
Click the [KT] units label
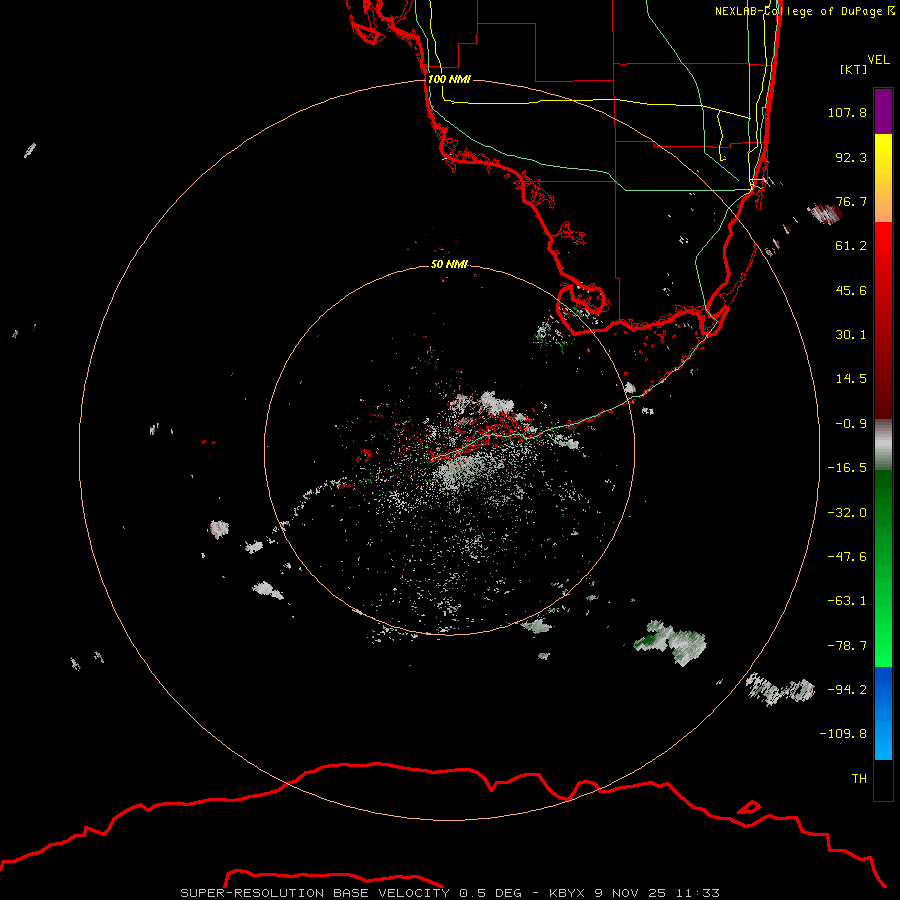tap(854, 69)
